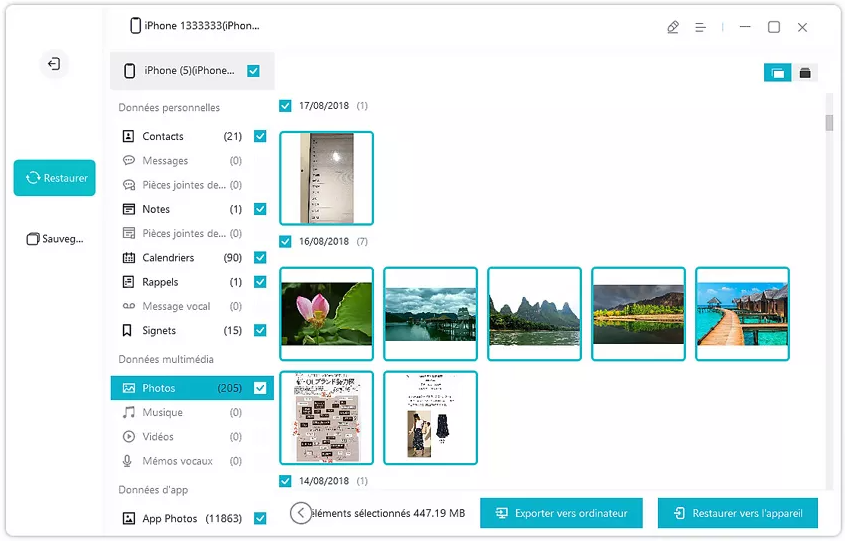Toggle the iPhone (5) backup checkbox
Viewport: 845px width, 541px height.
253,71
